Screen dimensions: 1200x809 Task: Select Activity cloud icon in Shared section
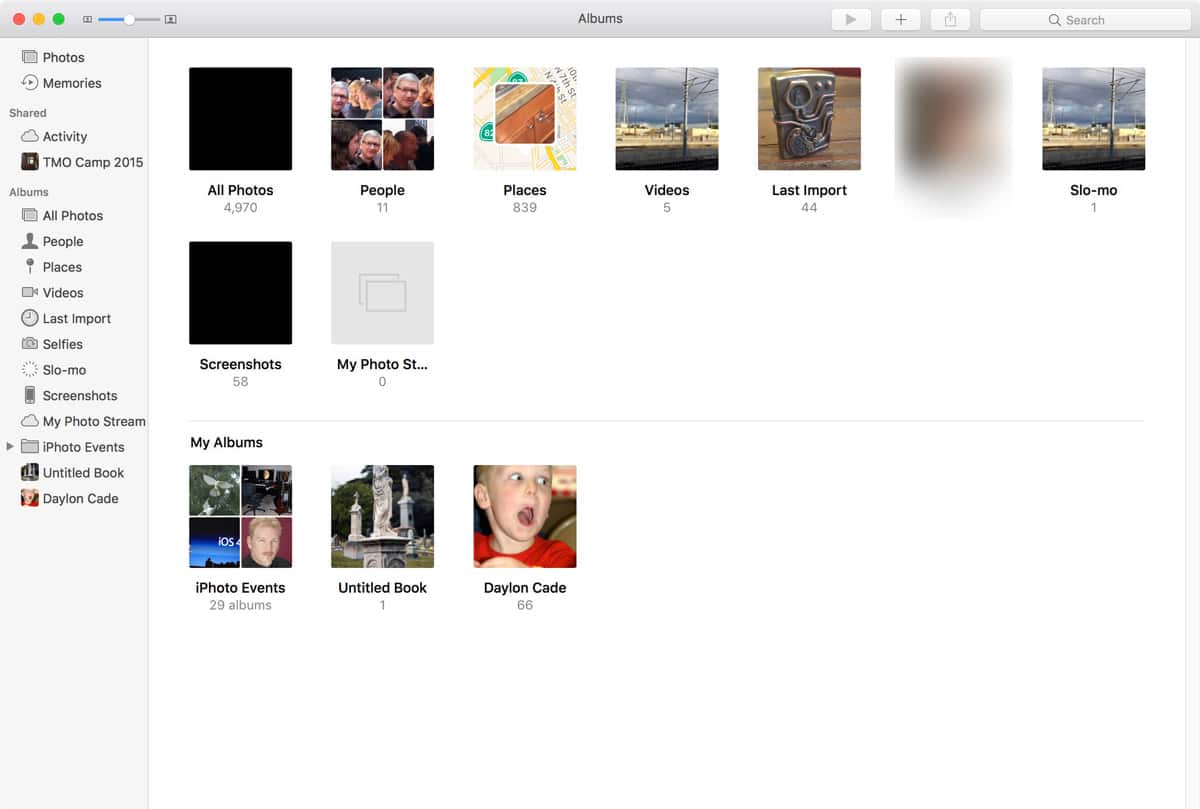[x=30, y=137]
